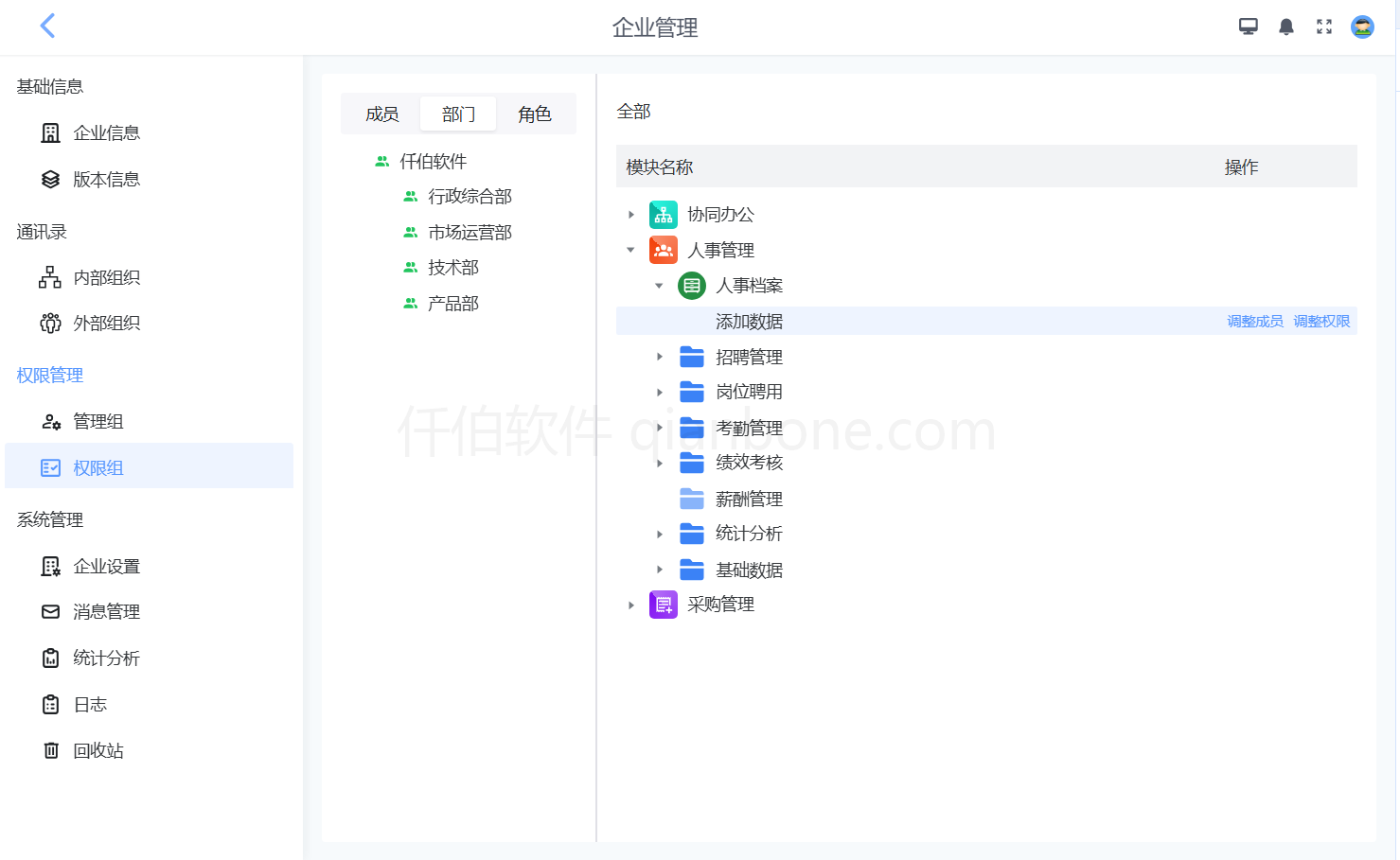Viewport: 1400px width, 860px height.
Task: Click the user avatar in top right
Action: [1361, 26]
